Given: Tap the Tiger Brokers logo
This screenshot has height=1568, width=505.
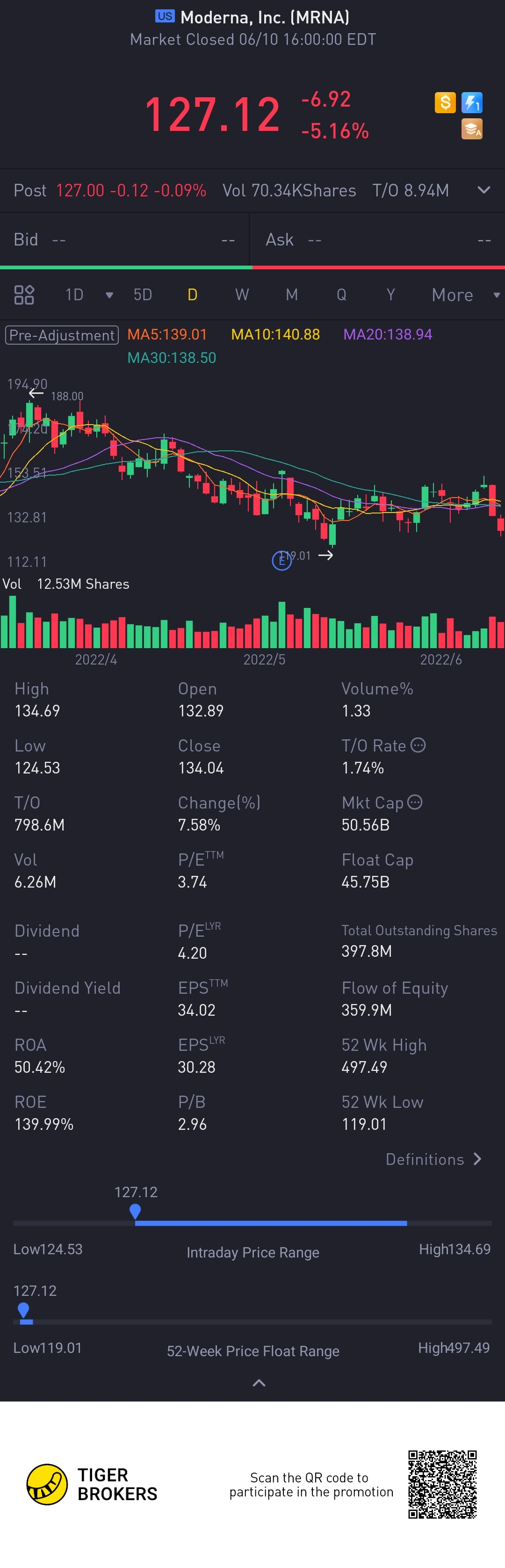Looking at the screenshot, I should pos(47,1484).
